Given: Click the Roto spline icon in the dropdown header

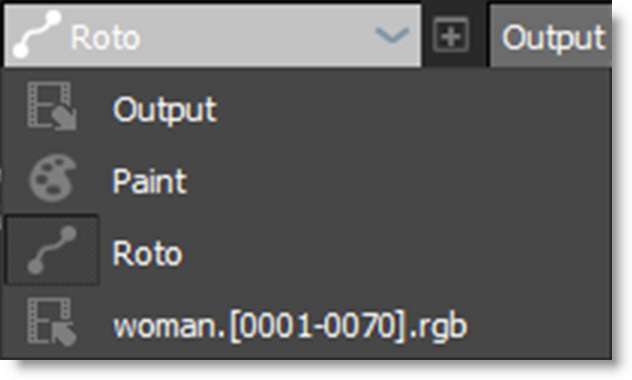Looking at the screenshot, I should tap(37, 34).
